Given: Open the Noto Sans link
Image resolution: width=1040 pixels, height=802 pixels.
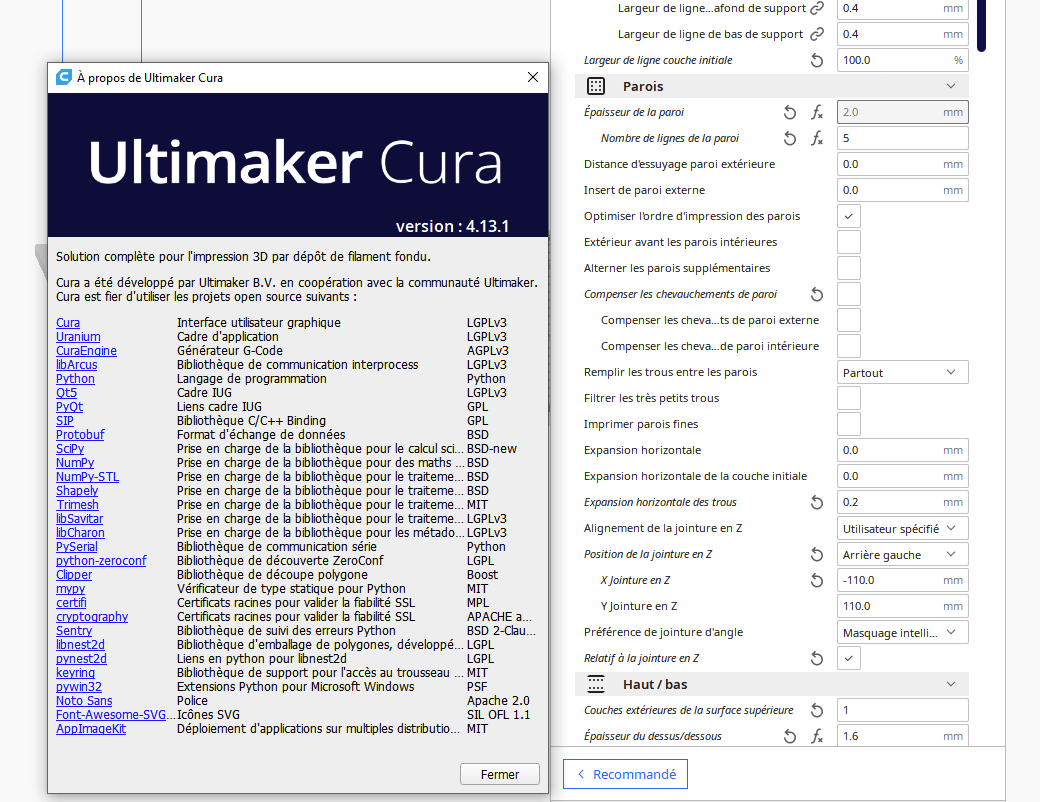Looking at the screenshot, I should pos(84,701).
